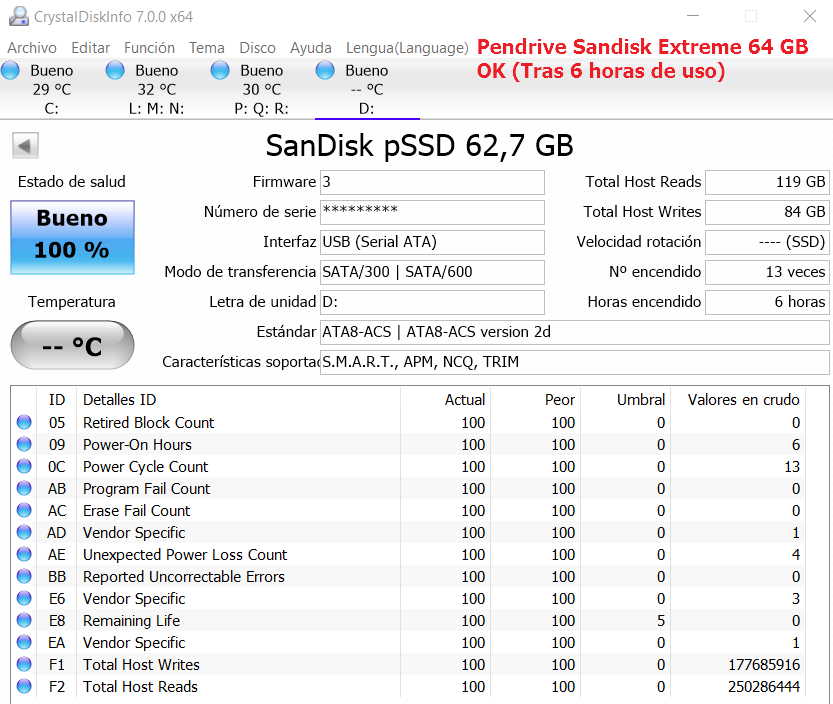
Task: Click the blue orb for Remaining Life
Action: coord(24,621)
